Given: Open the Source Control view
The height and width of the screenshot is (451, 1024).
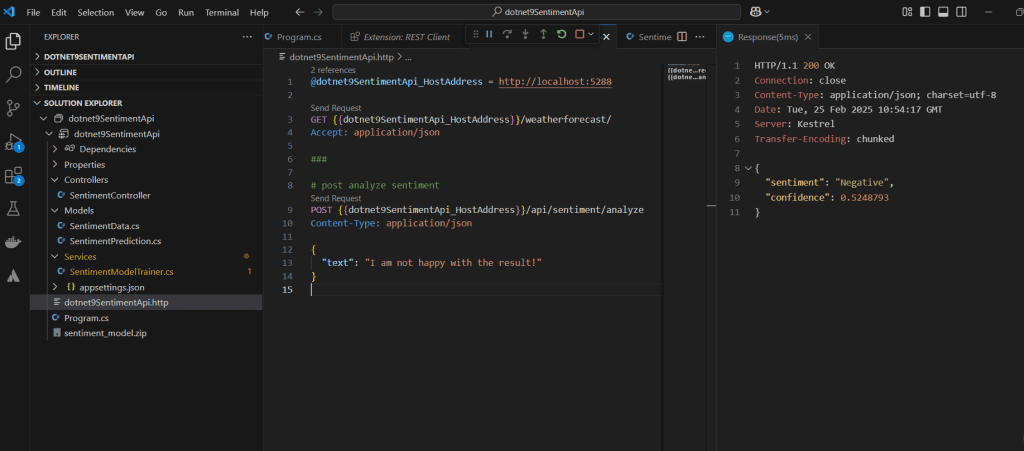Looking at the screenshot, I should pos(13,108).
